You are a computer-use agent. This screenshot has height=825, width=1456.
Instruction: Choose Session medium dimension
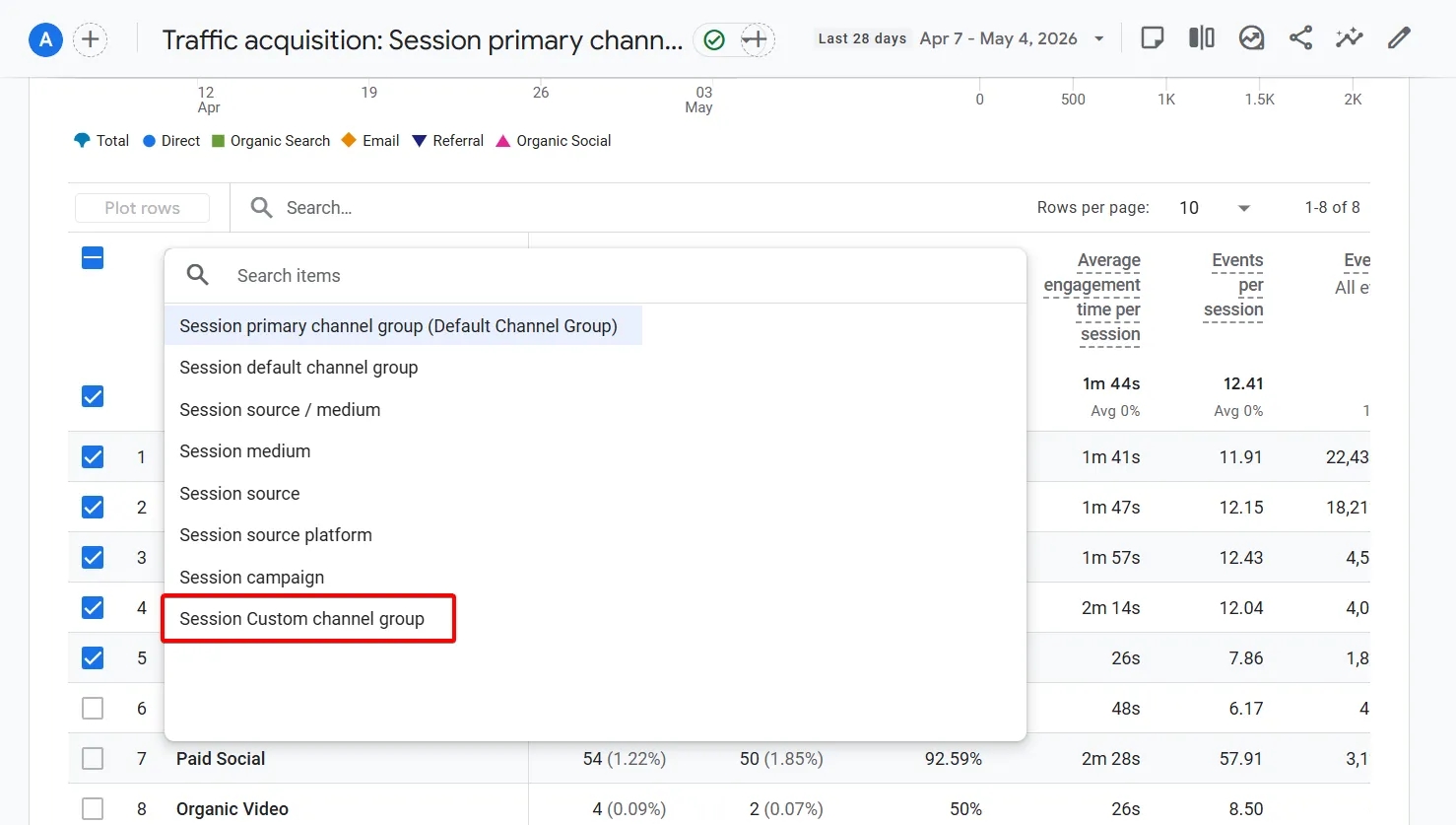tap(244, 450)
